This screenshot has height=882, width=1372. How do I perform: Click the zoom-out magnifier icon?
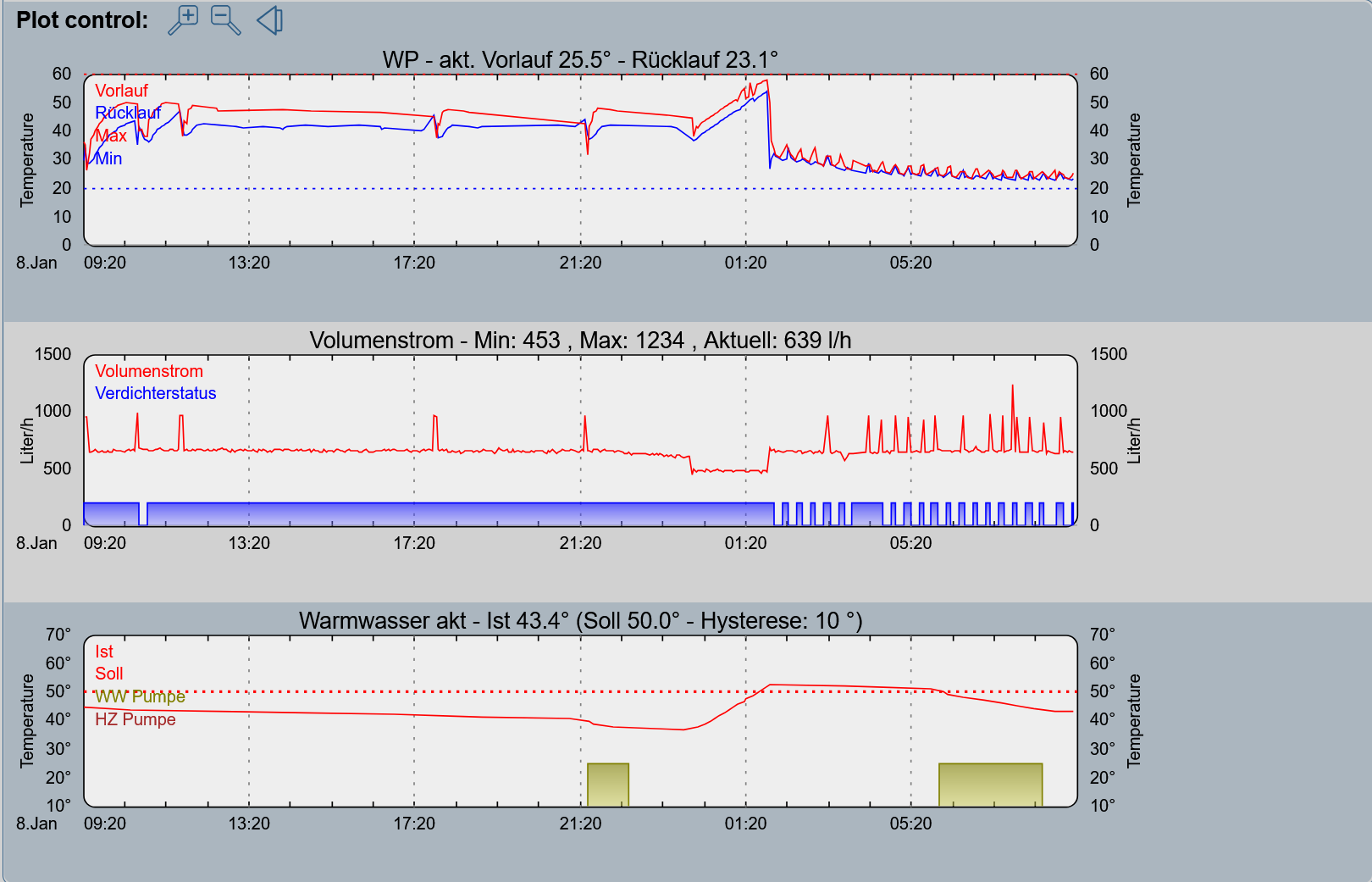tap(225, 19)
